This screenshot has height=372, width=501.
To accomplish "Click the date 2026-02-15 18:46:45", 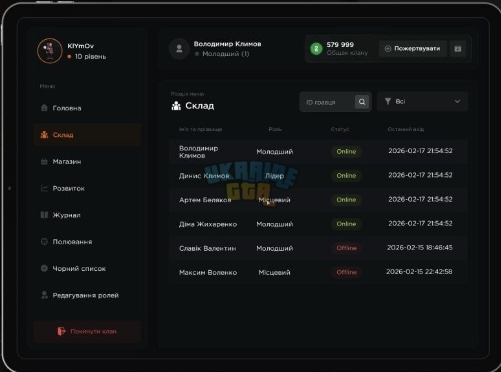I will click(x=420, y=247).
